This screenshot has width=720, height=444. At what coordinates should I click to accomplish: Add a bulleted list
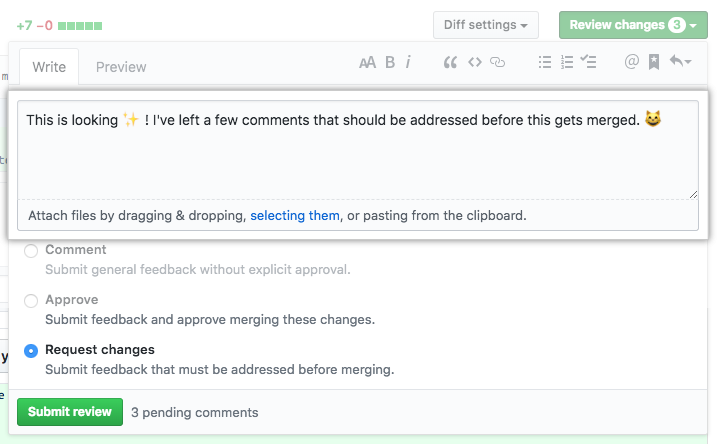[x=545, y=63]
